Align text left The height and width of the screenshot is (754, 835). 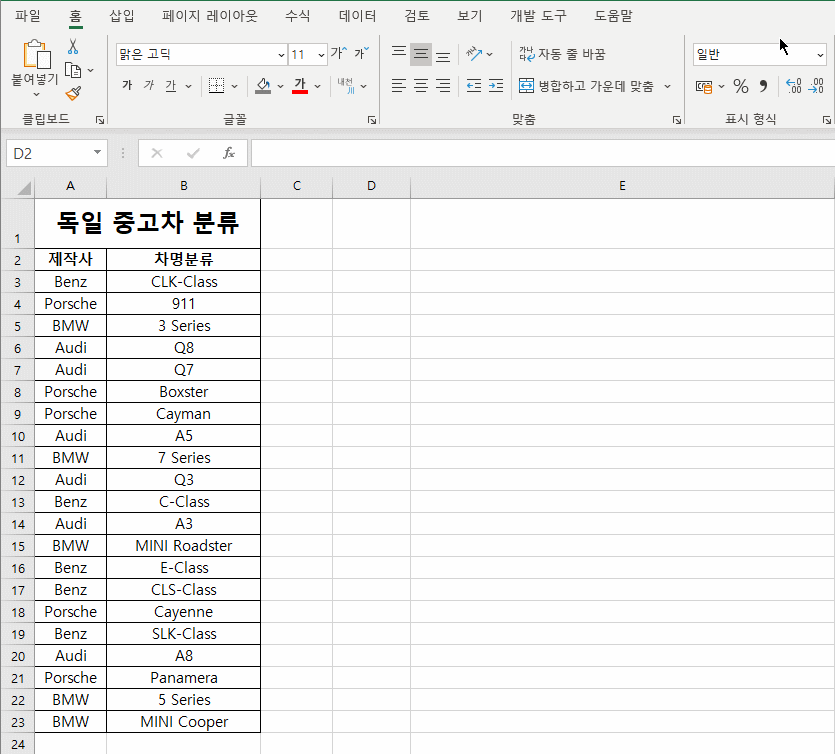(x=399, y=85)
